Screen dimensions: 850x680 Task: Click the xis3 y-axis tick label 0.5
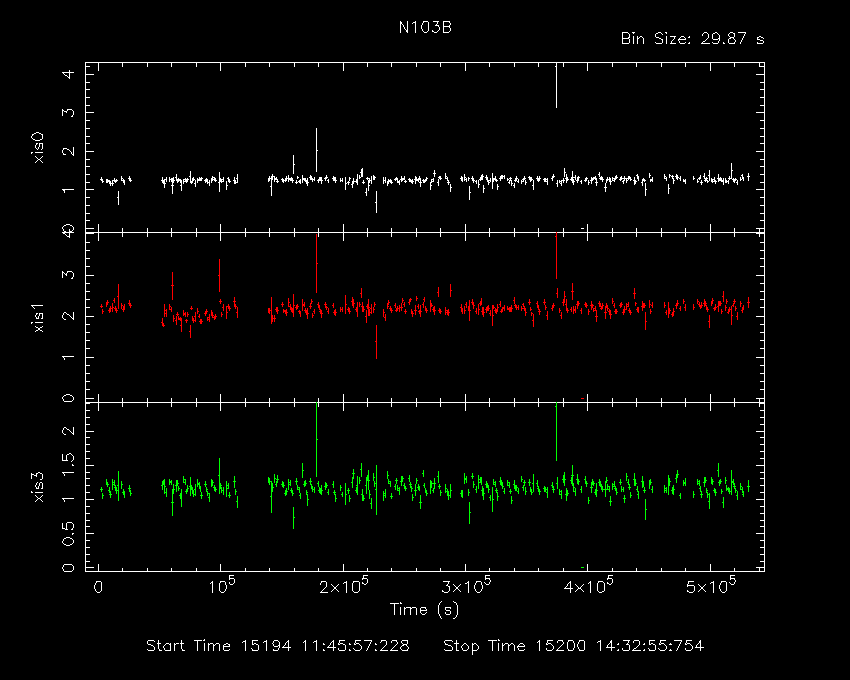tap(69, 534)
